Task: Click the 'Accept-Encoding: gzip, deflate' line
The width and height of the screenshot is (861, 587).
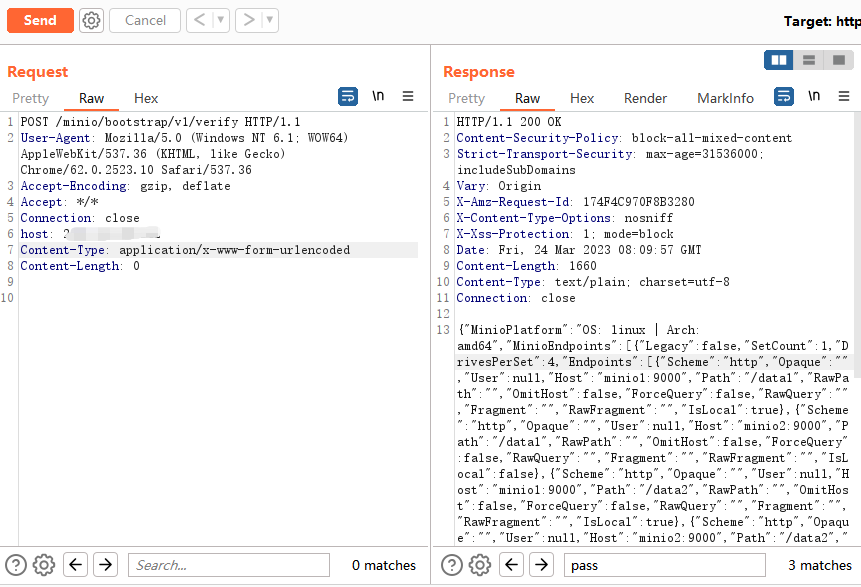Action: (126, 186)
